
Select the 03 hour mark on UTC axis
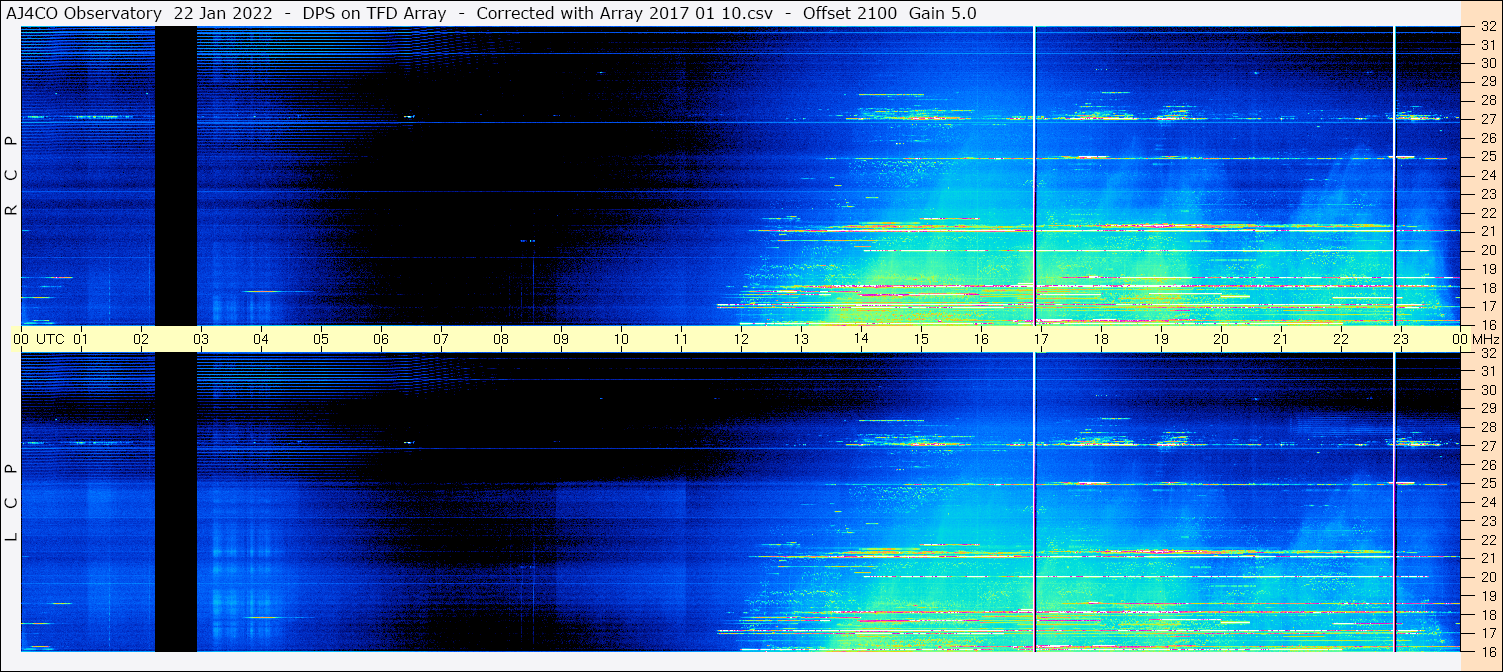point(200,339)
